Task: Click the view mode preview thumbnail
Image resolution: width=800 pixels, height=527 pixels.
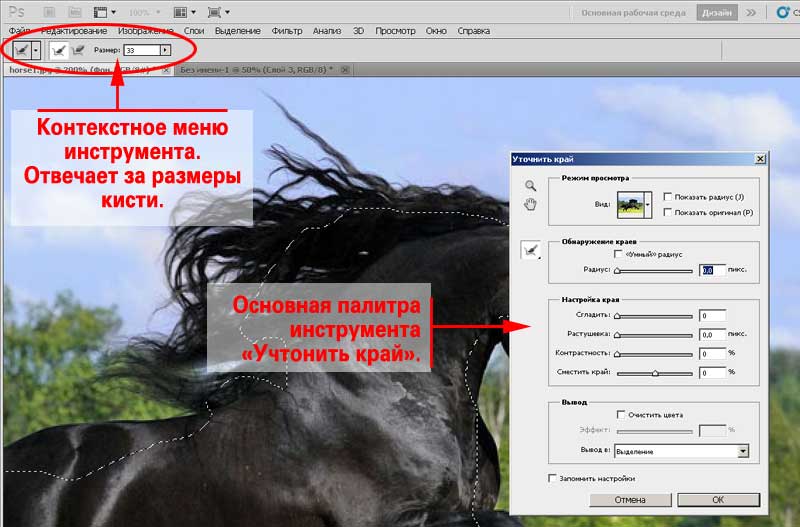Action: click(x=632, y=204)
